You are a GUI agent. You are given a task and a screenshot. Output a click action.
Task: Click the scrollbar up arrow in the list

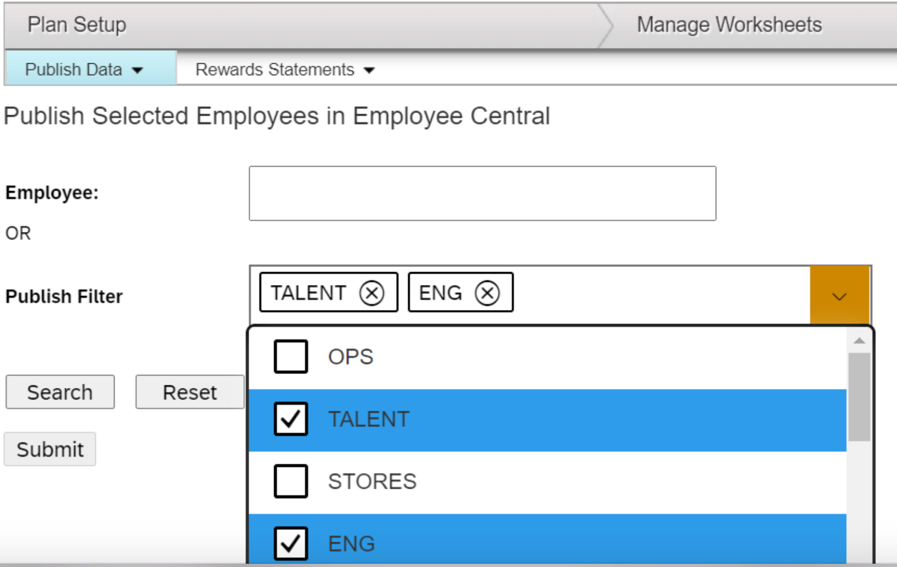pyautogui.click(x=859, y=341)
